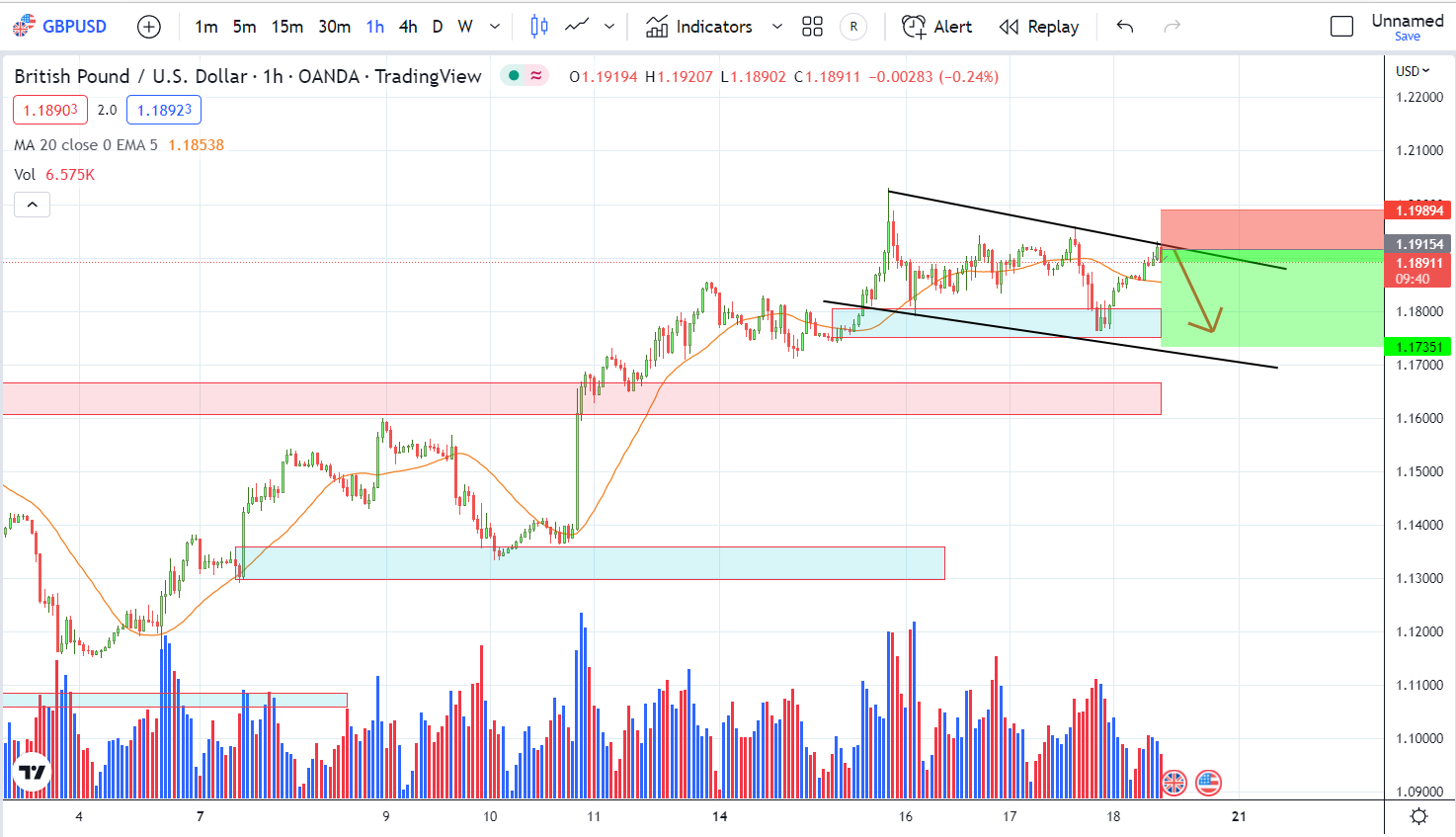Open the Indicators panel
The height and width of the screenshot is (837, 1456).
699,27
